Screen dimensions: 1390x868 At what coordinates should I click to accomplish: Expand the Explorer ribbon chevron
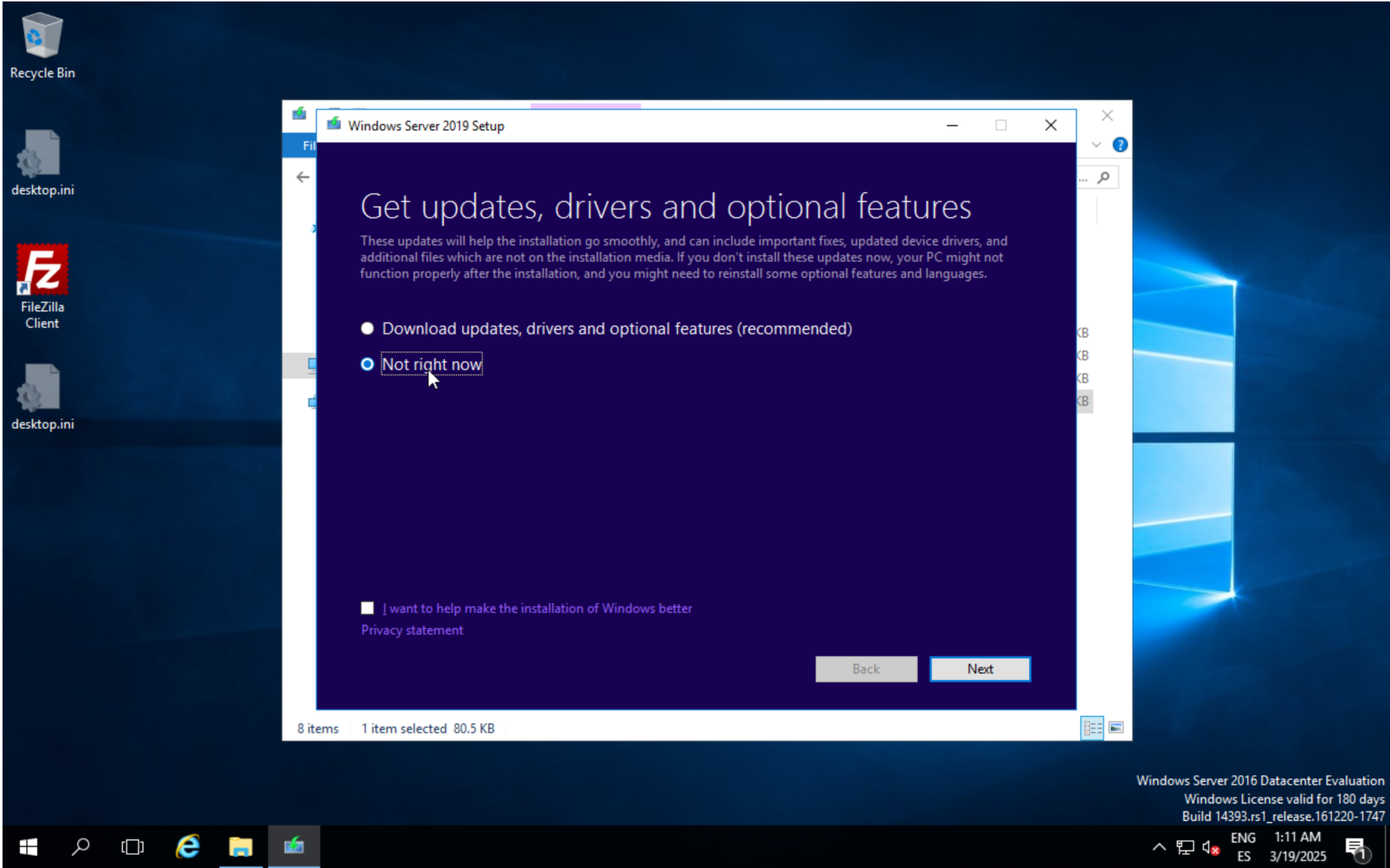[x=1097, y=145]
